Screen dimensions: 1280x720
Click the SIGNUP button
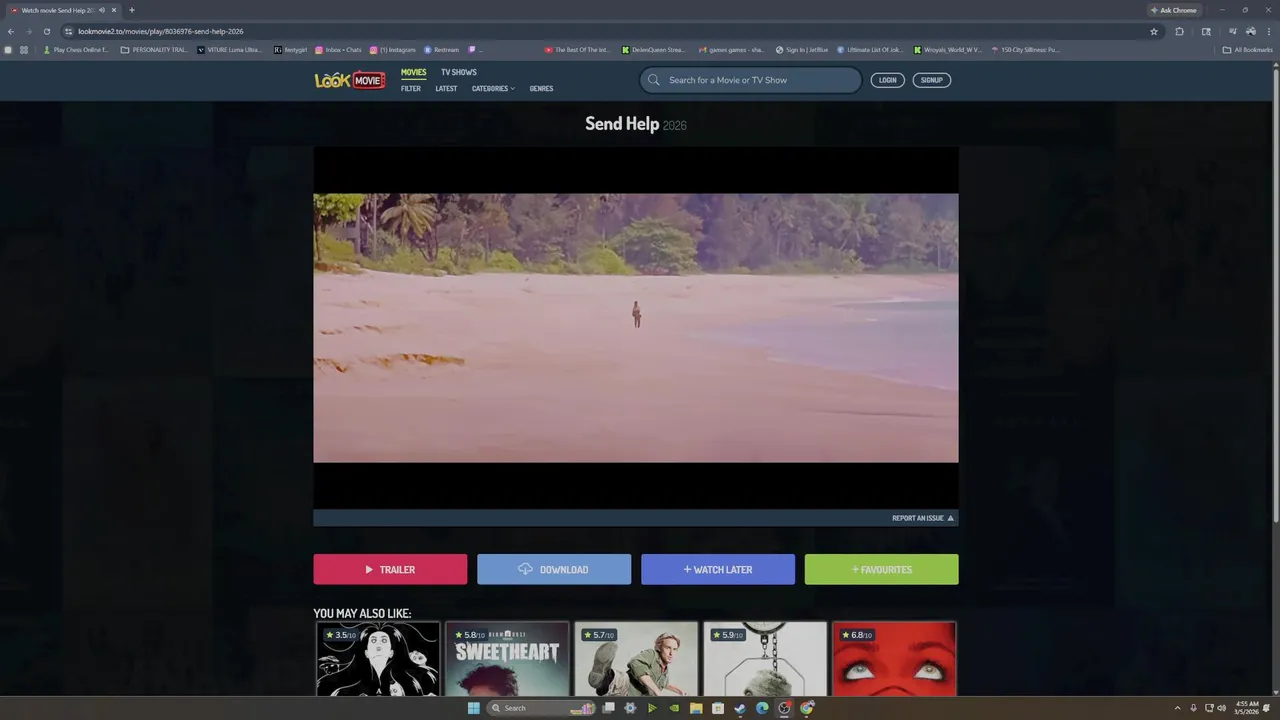[932, 80]
